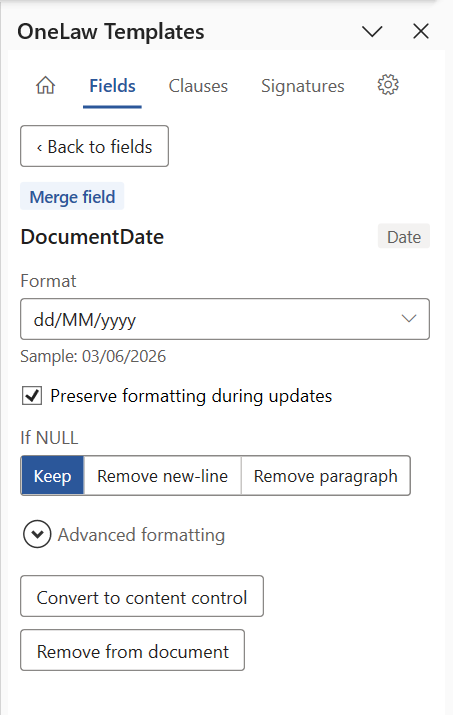Select Remove new-line option
This screenshot has width=453, height=715.
point(162,476)
